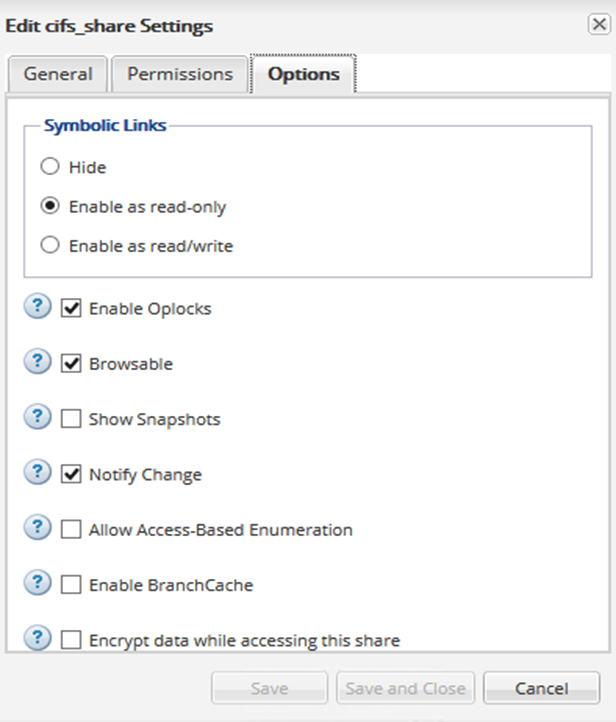The height and width of the screenshot is (722, 616).
Task: Open help icon next to Browsable
Action: coord(36,362)
